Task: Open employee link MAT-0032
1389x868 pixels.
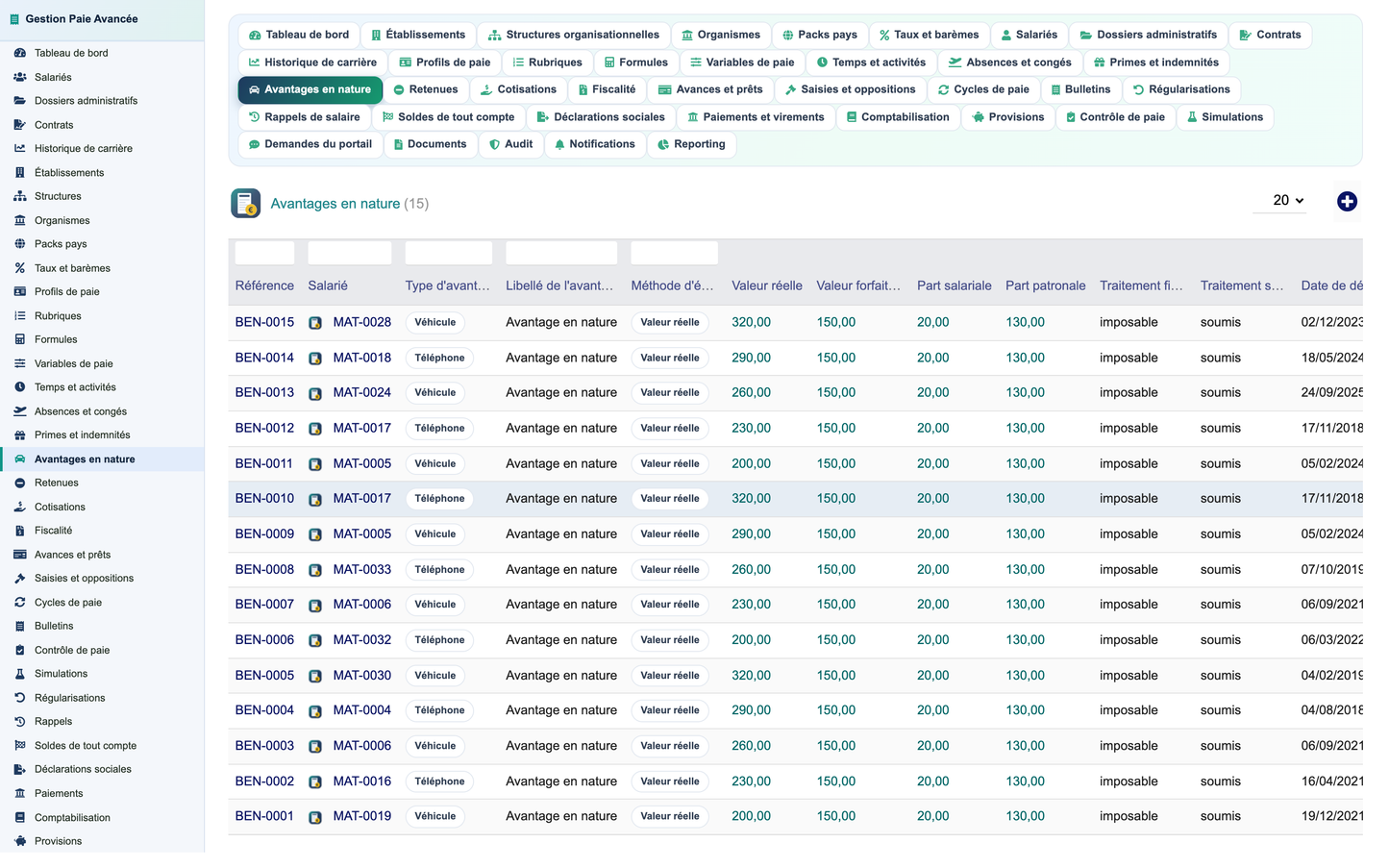Action: [362, 639]
